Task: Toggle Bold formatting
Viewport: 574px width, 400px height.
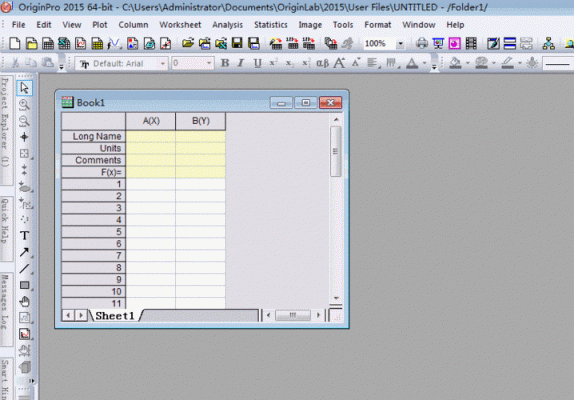Action: 225,63
